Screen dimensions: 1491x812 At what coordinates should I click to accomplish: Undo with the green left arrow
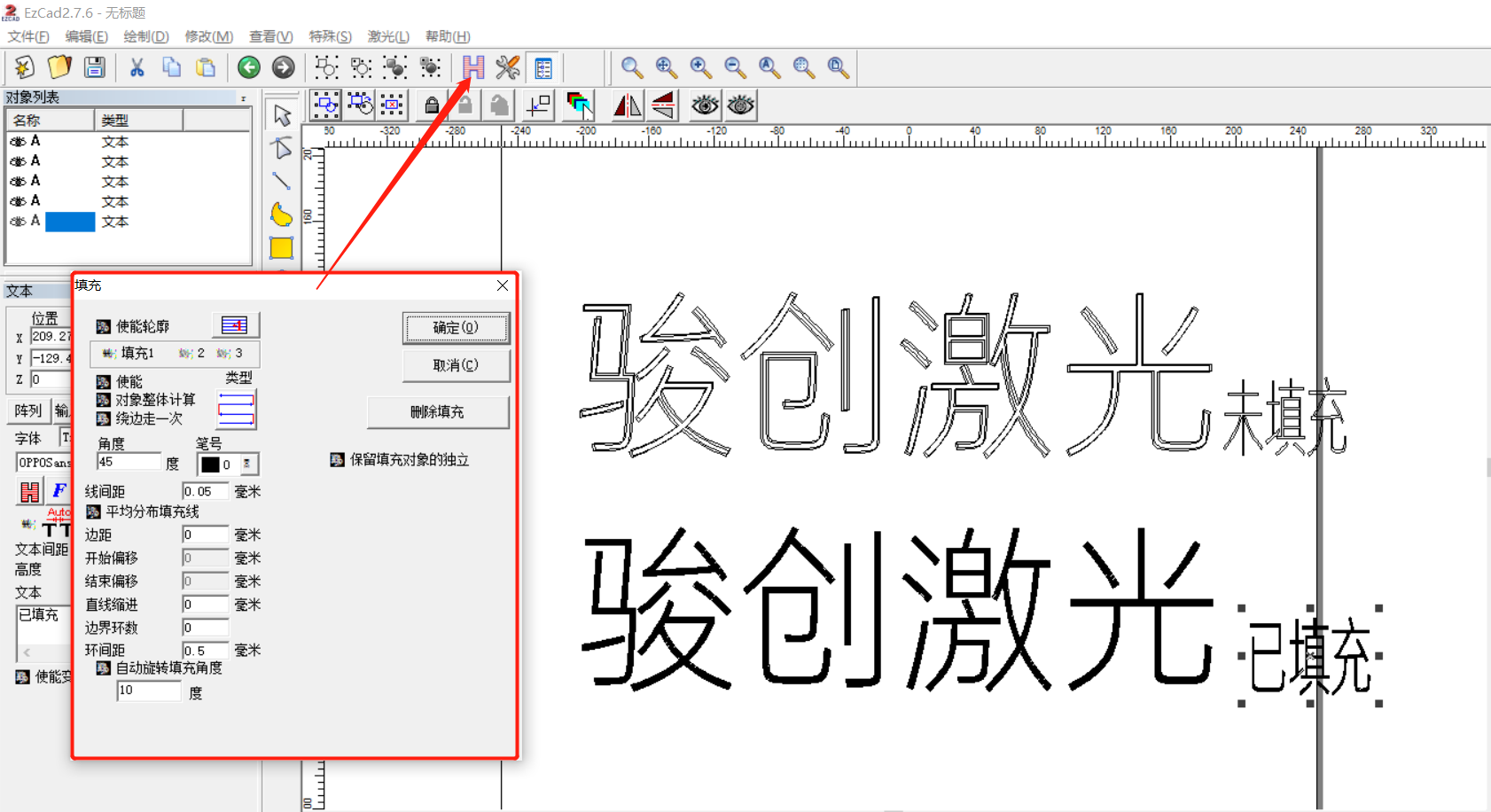249,67
